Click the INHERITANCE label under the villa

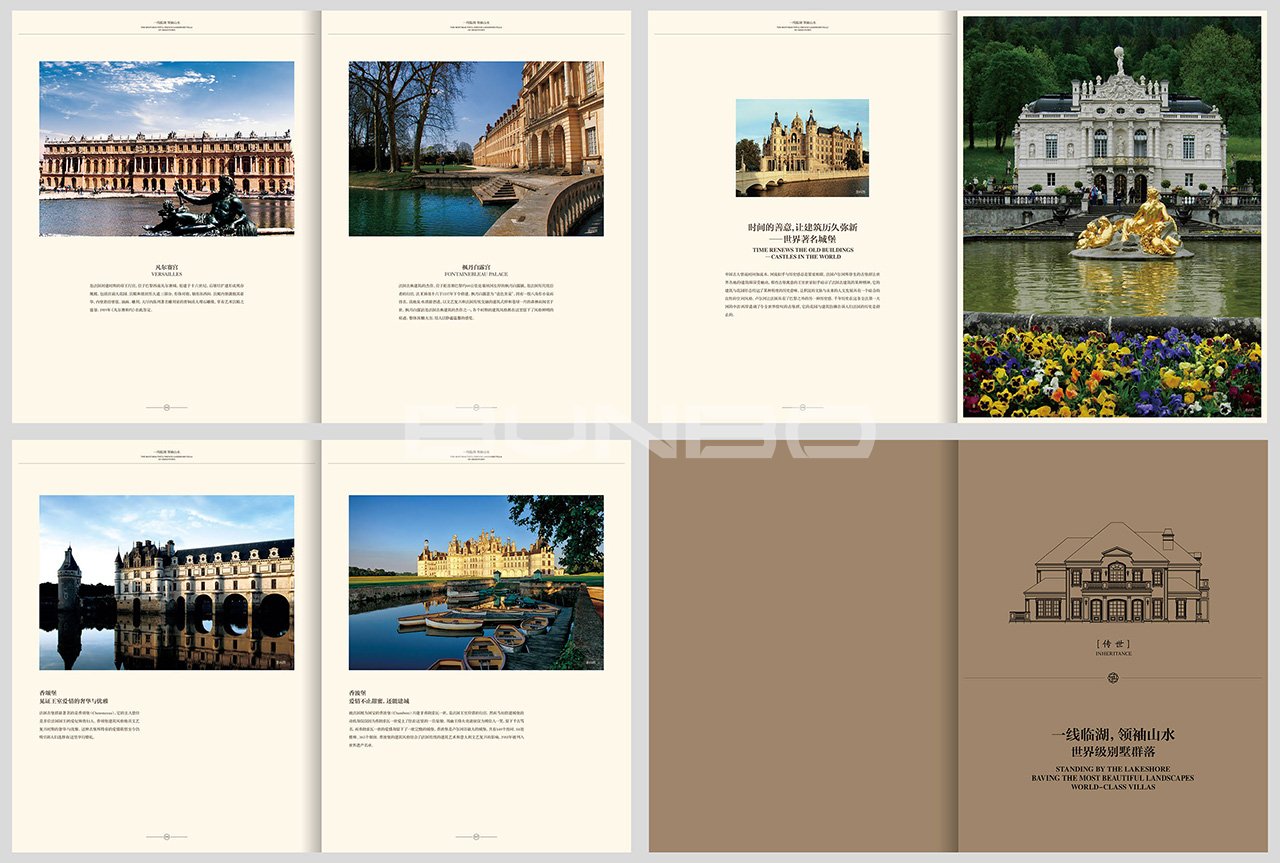[1113, 653]
